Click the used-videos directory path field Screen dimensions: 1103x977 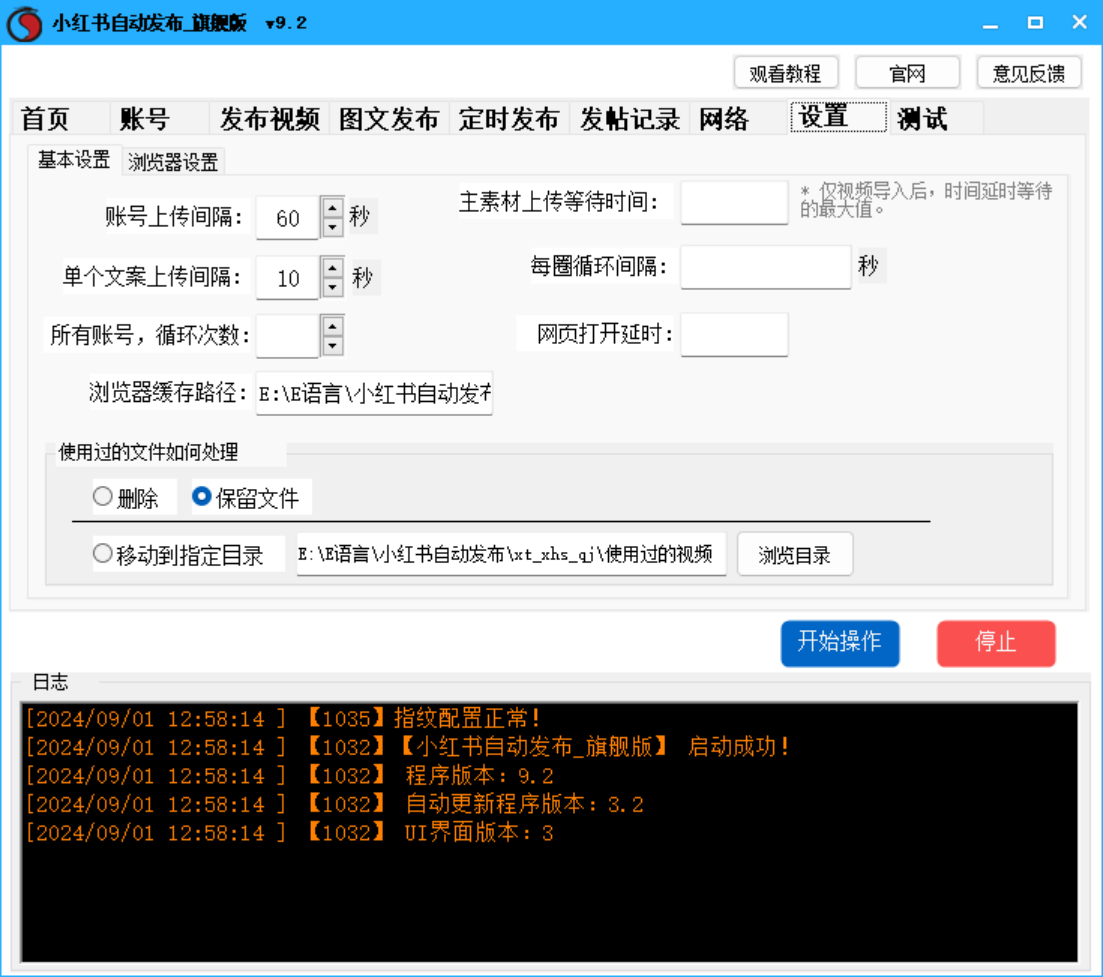[x=511, y=554]
